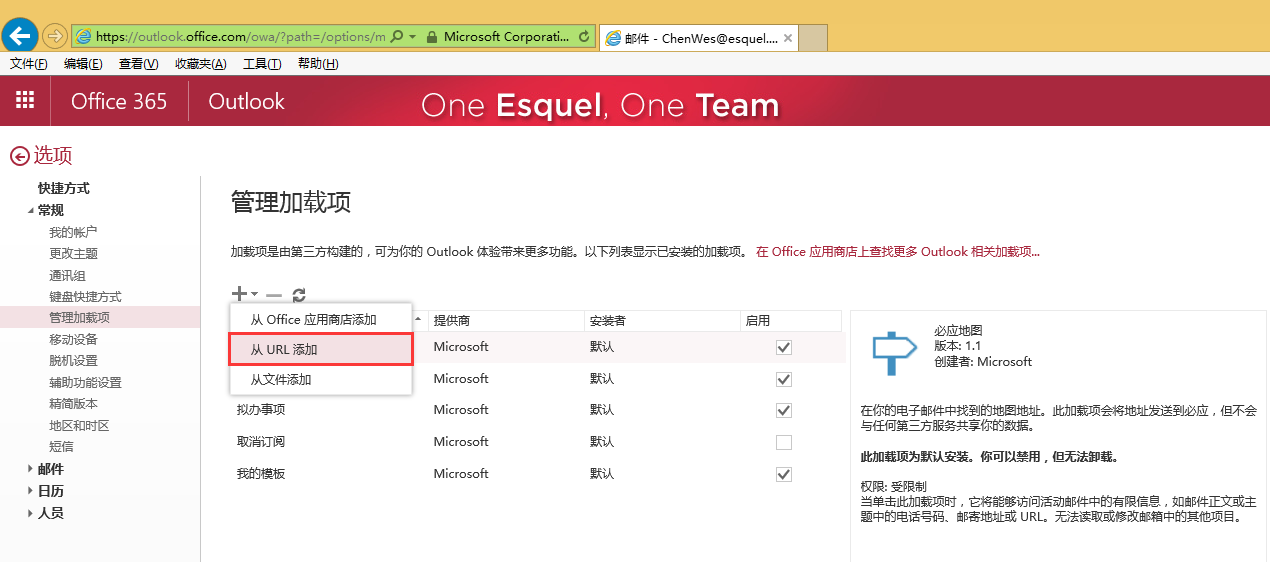Expand the 日历 tree section
This screenshot has height=562, width=1270.
click(30, 491)
